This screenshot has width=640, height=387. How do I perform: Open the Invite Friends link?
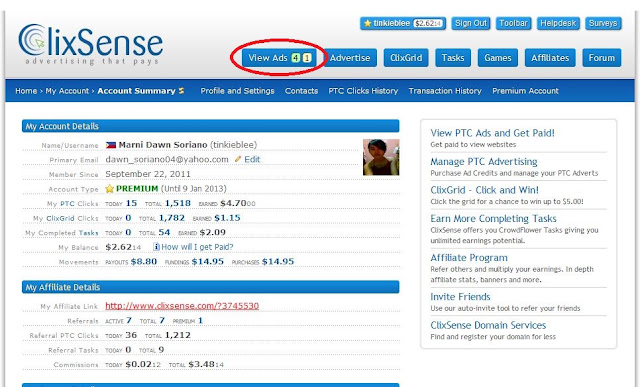point(460,297)
